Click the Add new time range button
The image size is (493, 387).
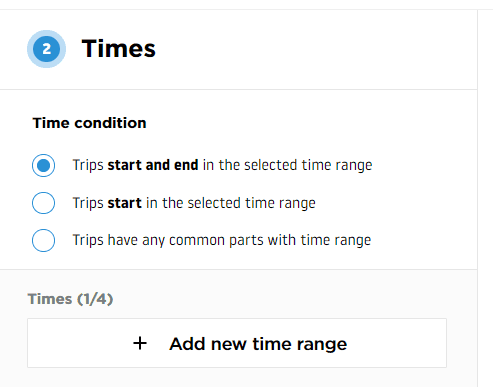pos(237,343)
